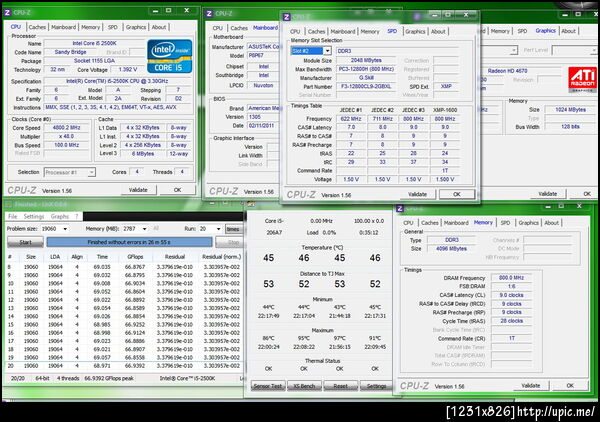Click the "Finished without errors" progress bar
Screen dimensions: 600x422
[129, 242]
